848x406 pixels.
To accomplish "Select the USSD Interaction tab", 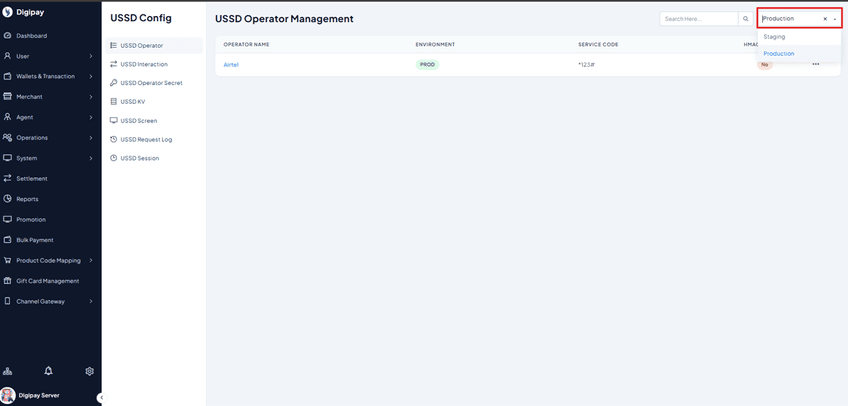I will (x=154, y=64).
